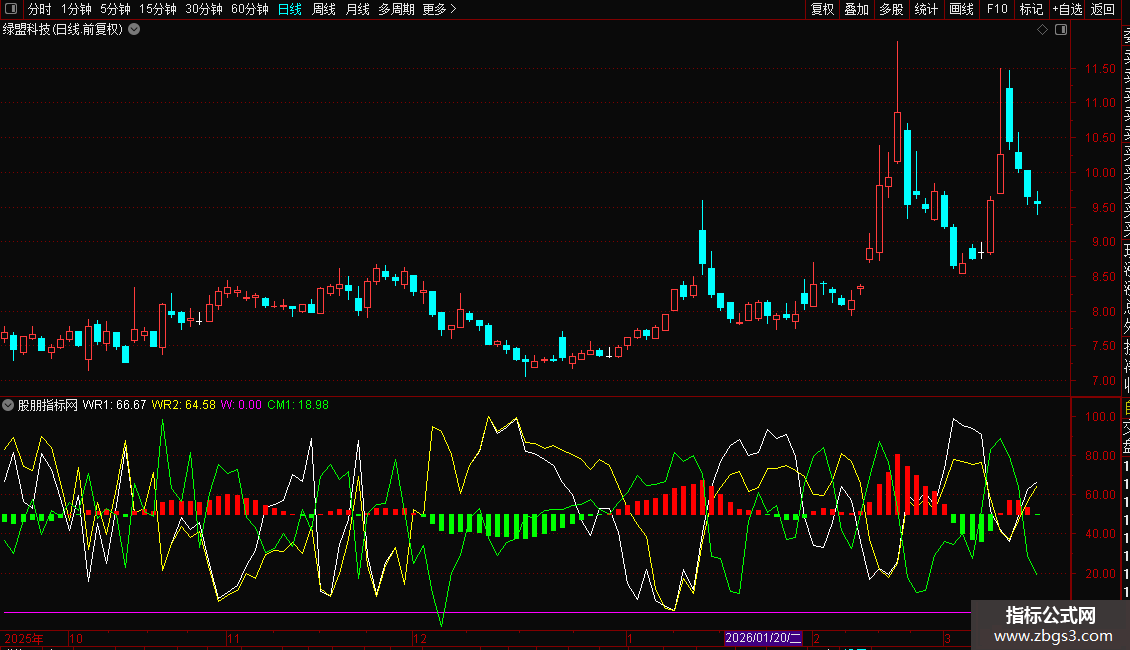Viewport: 1130px width, 650px height.
Task: Click the diamond marker icon above chart
Action: [x=1043, y=30]
